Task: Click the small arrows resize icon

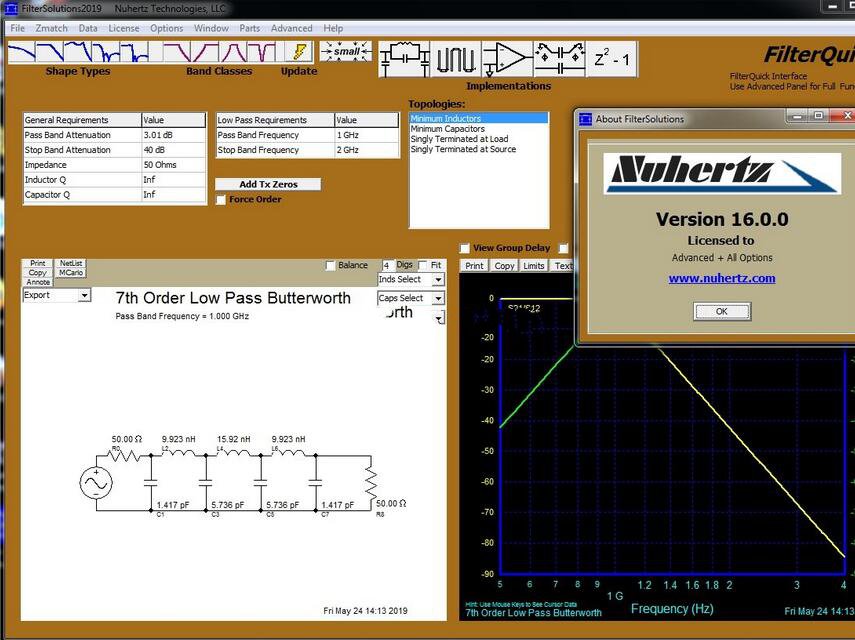Action: coord(345,50)
